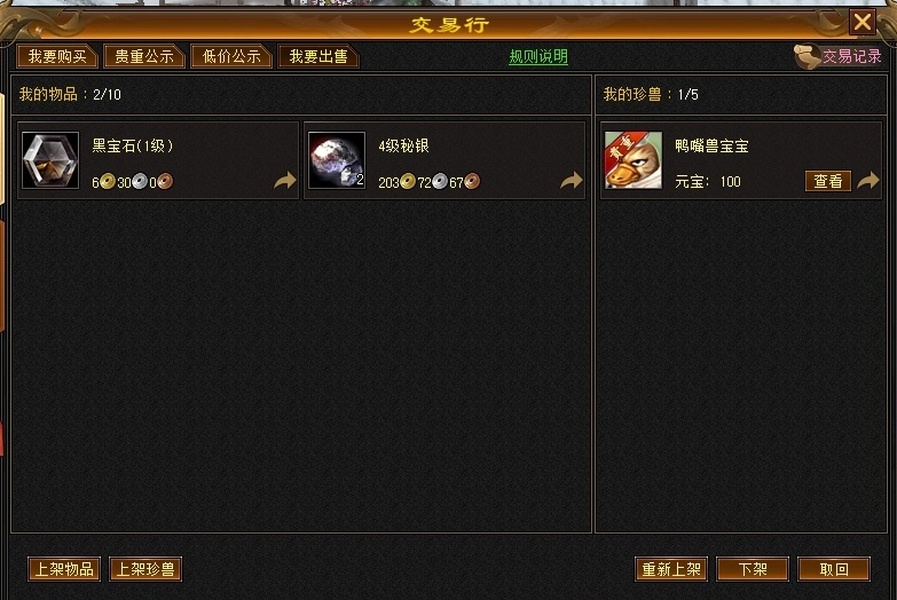897x600 pixels.
Task: Go to the 我要出售 tab
Action: point(318,57)
